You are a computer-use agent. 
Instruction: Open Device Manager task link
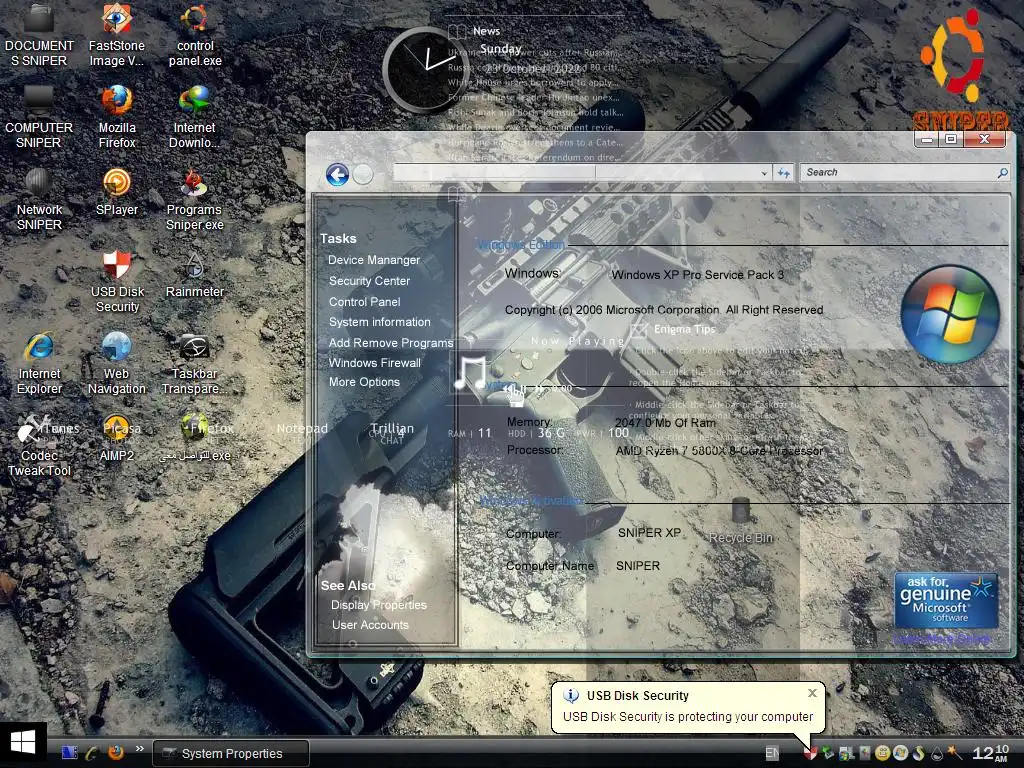pyautogui.click(x=374, y=260)
